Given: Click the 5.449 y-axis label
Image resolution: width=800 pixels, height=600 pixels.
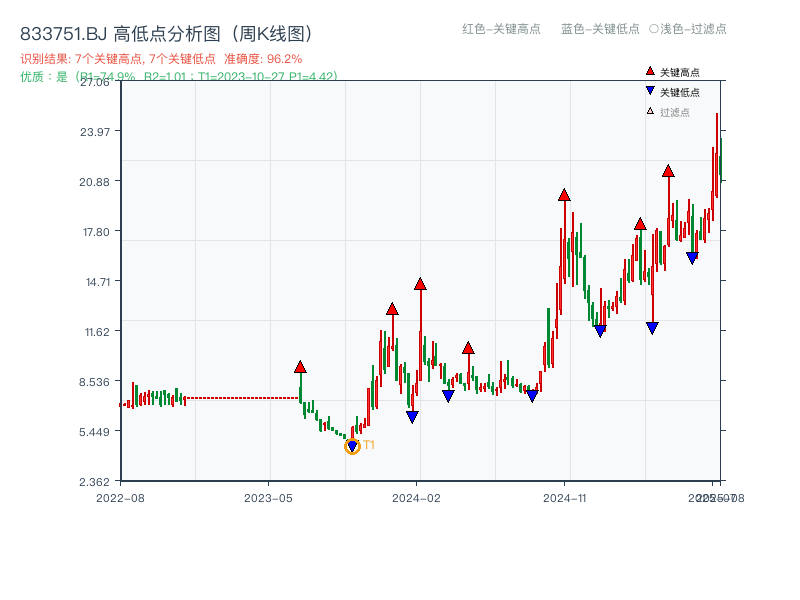Looking at the screenshot, I should (x=94, y=432).
